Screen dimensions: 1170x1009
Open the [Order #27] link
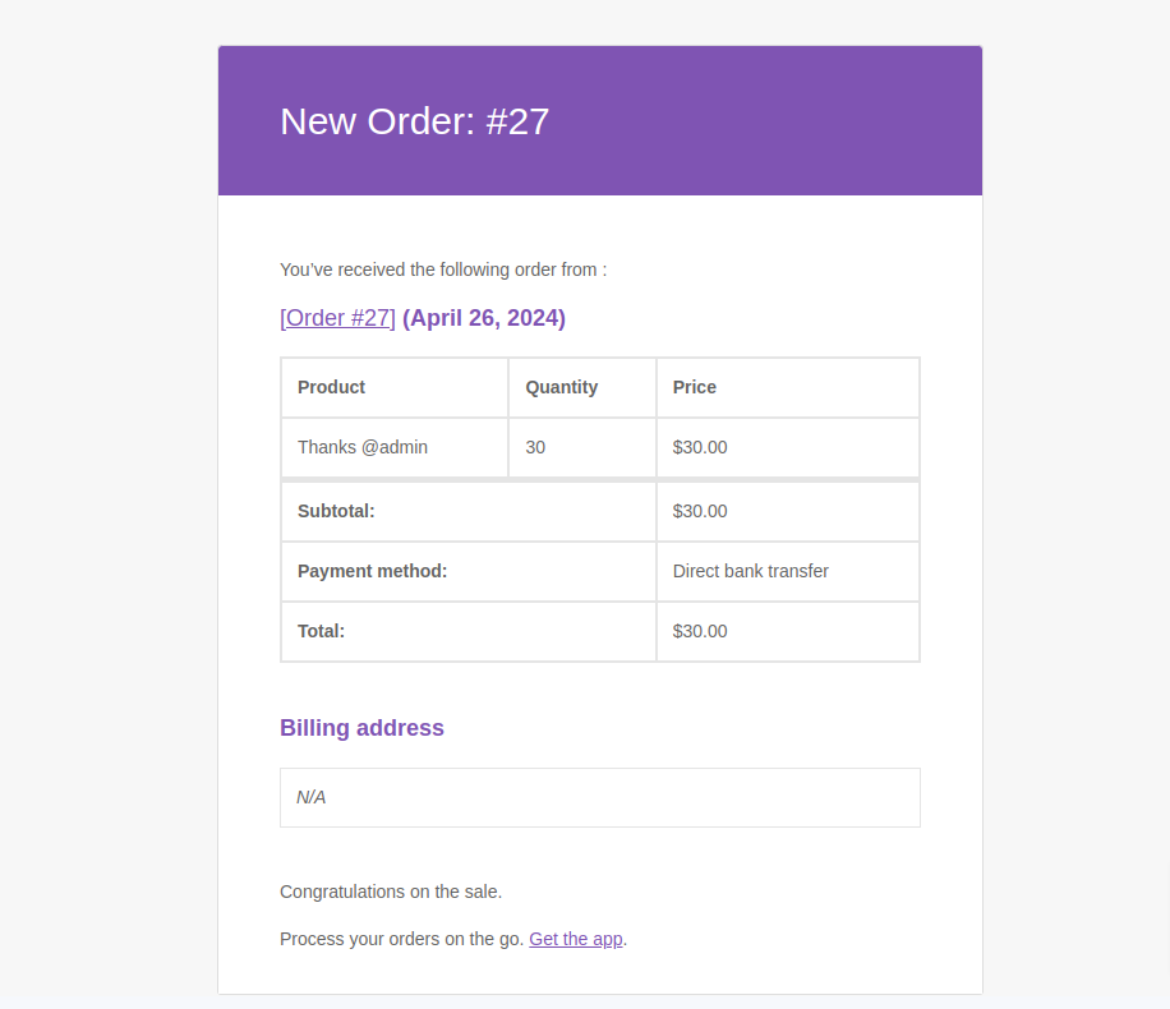[x=337, y=318]
